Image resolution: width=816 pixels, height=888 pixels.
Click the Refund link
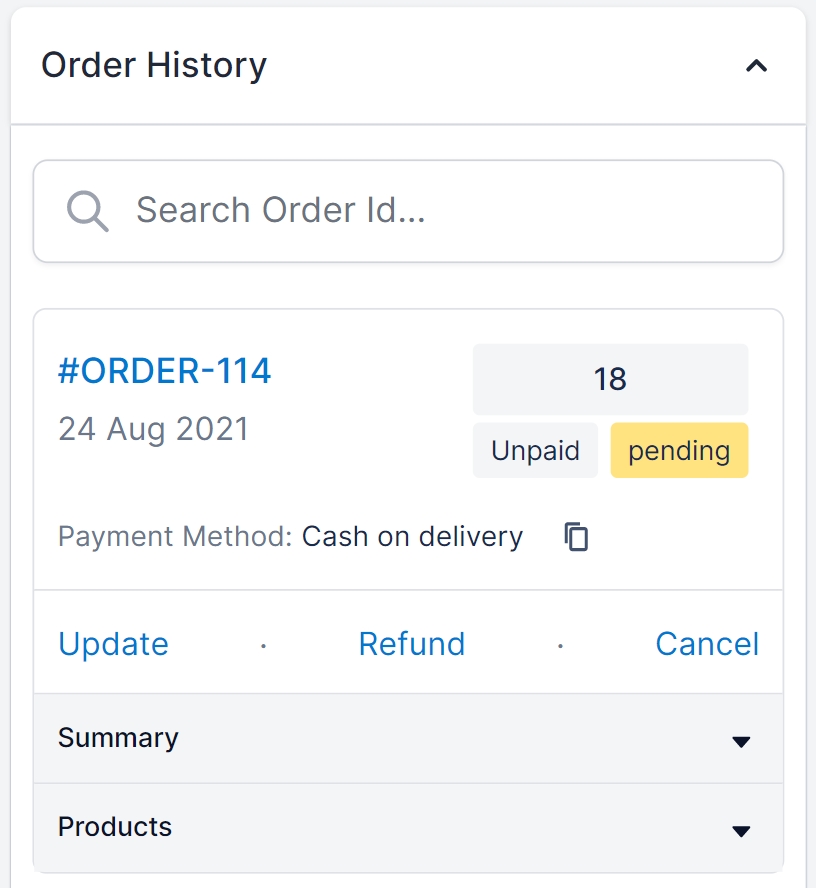pyautogui.click(x=412, y=644)
